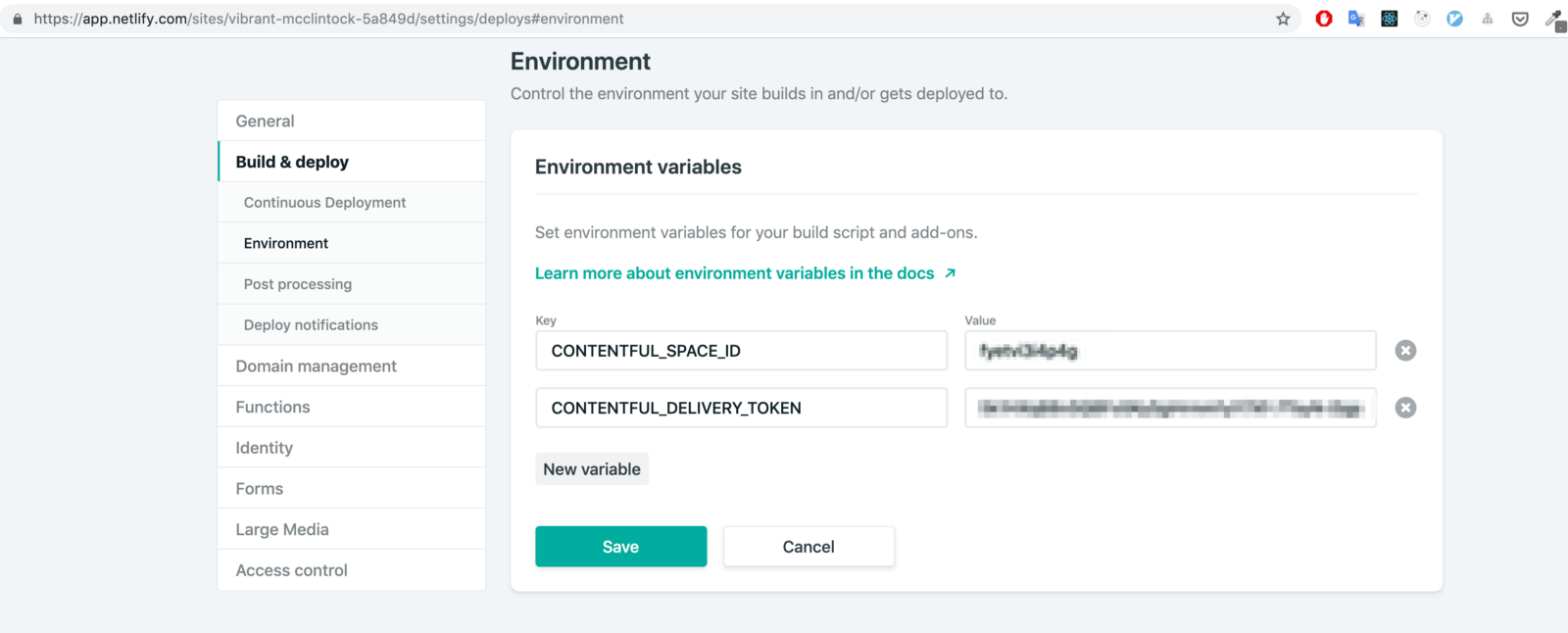Open the Functions settings
The height and width of the screenshot is (633, 1568).
[x=352, y=407]
